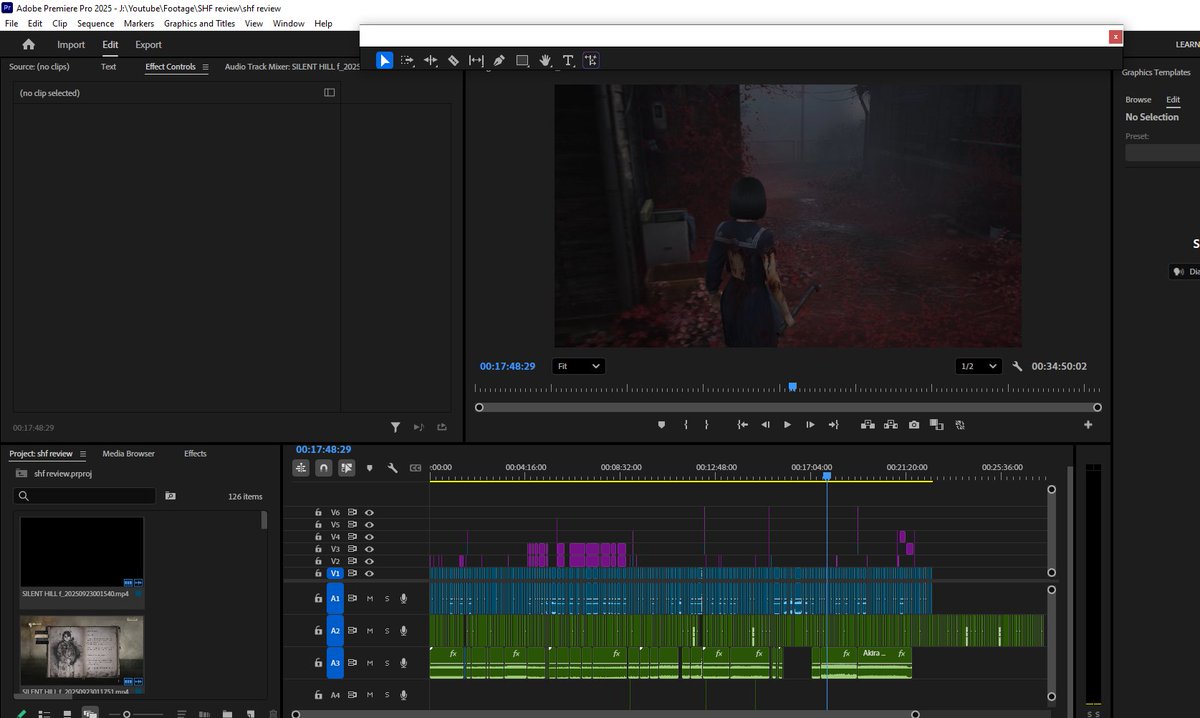Open the Sequence menu
Viewport: 1200px width, 718px height.
95,23
